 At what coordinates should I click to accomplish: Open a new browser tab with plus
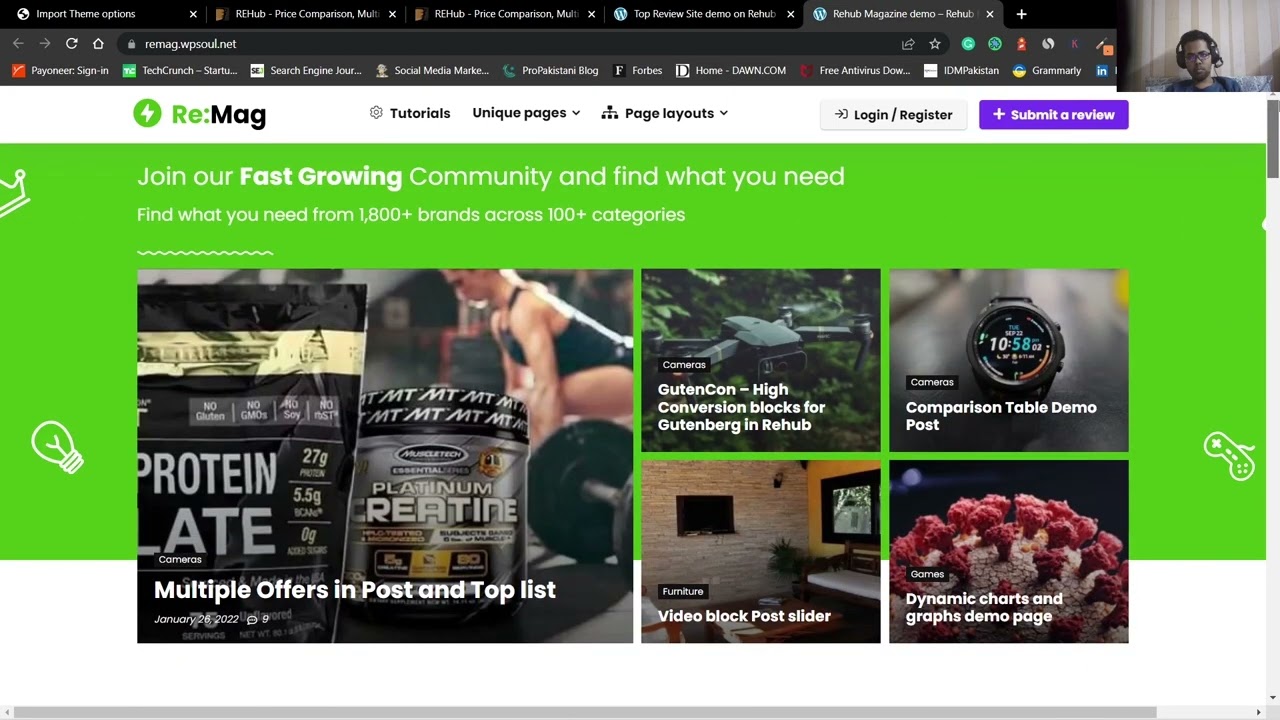point(1021,14)
